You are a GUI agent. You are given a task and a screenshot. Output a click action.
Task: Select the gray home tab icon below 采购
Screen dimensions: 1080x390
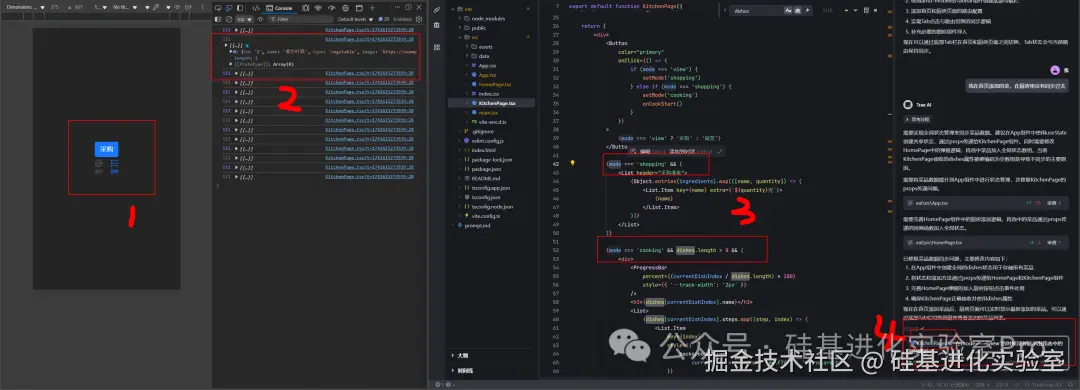click(98, 166)
